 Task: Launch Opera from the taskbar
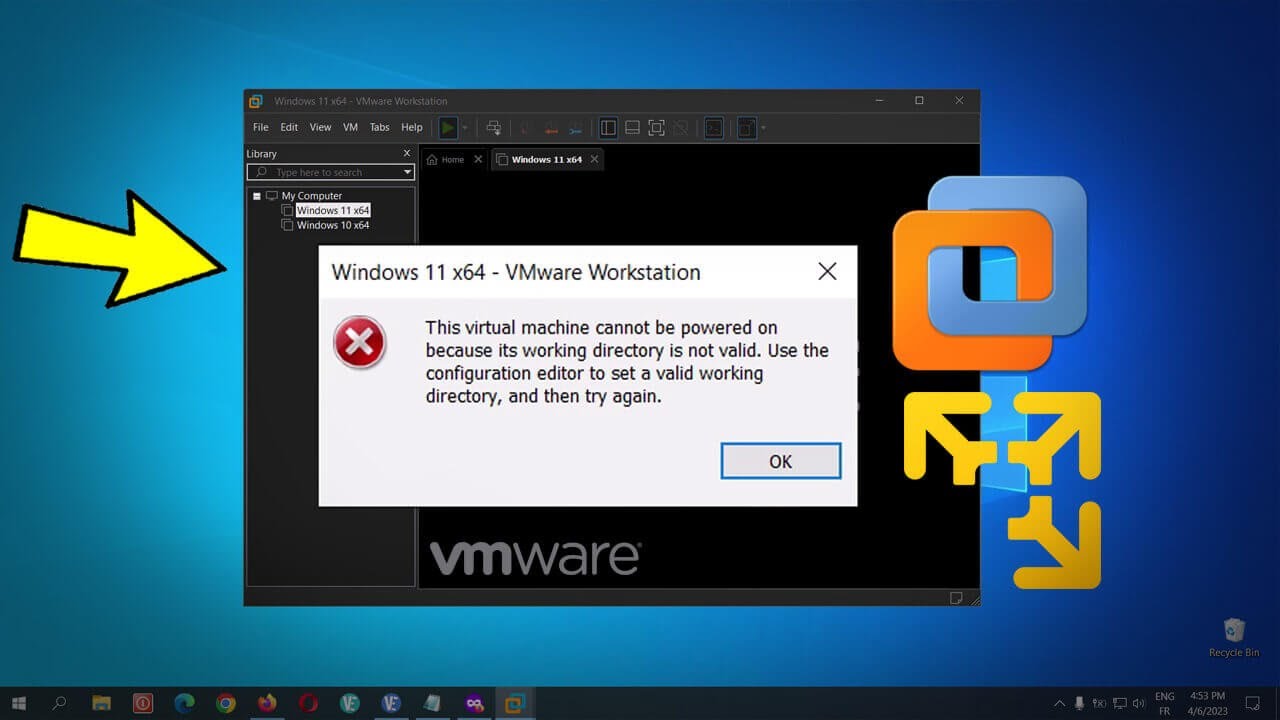pos(309,703)
